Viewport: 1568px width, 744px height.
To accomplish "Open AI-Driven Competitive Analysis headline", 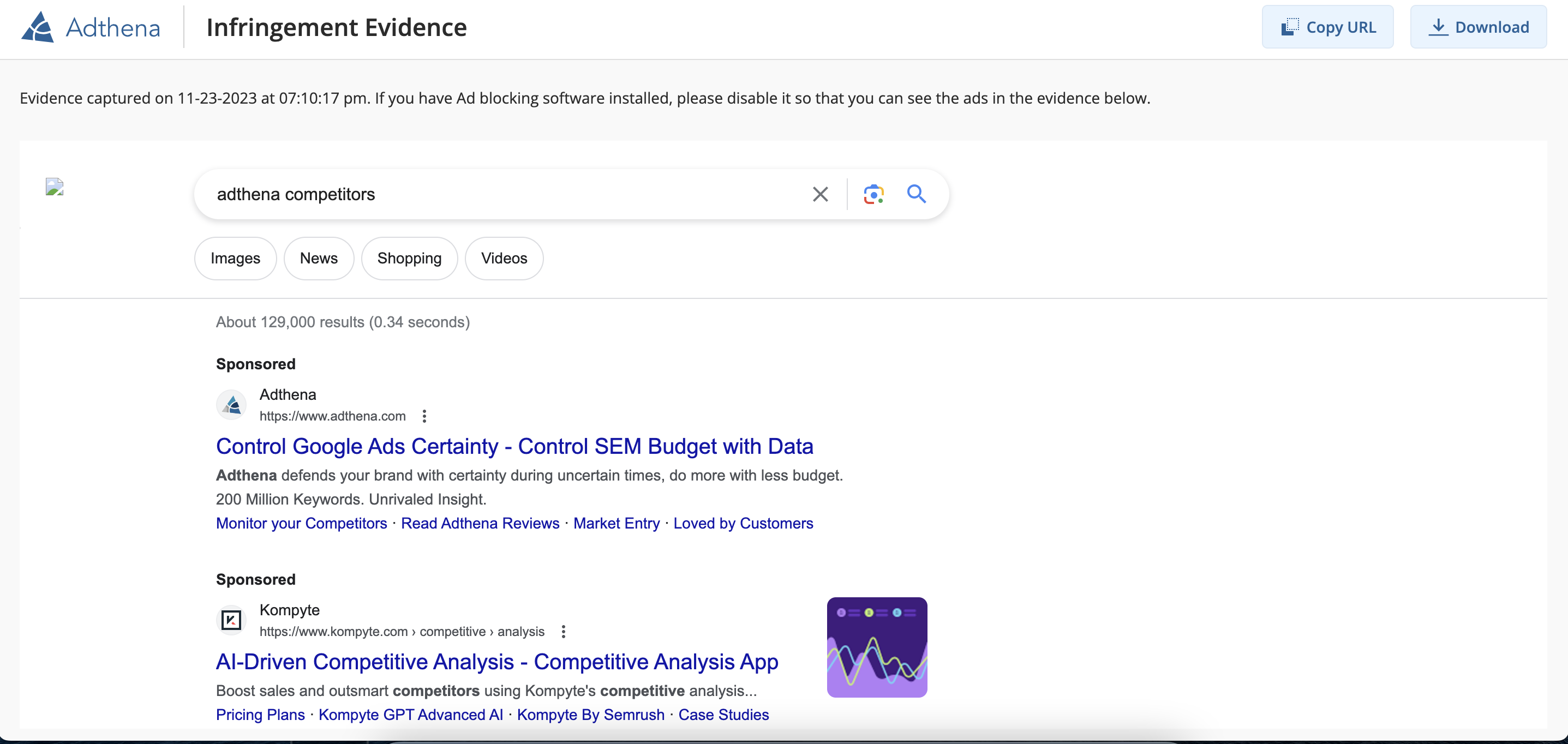I will [496, 662].
